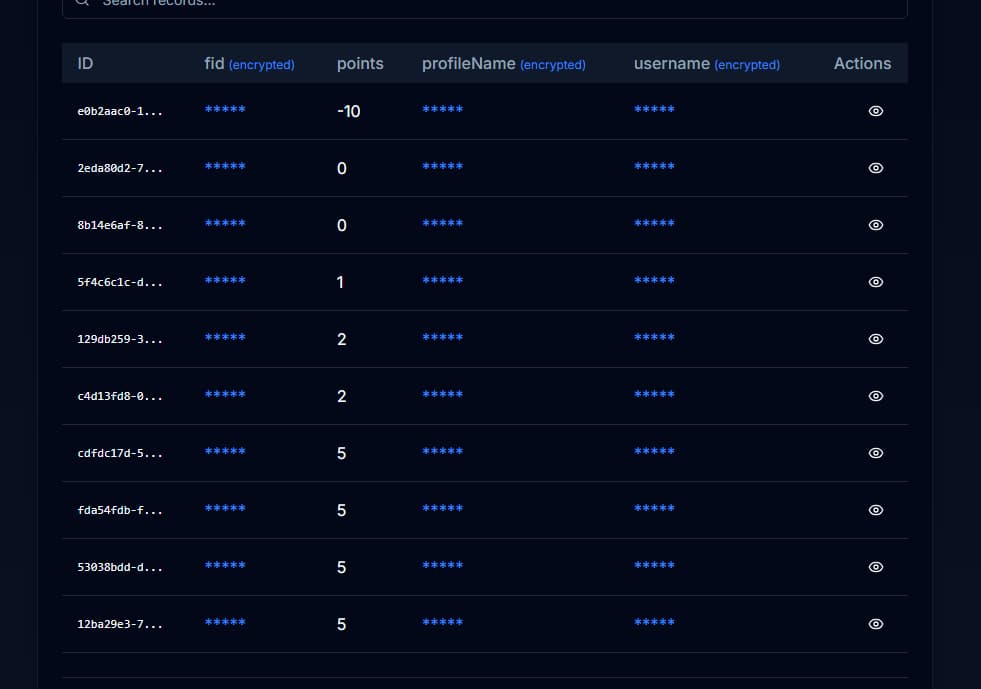View record 2eda80d2 via its eye icon

click(x=875, y=168)
